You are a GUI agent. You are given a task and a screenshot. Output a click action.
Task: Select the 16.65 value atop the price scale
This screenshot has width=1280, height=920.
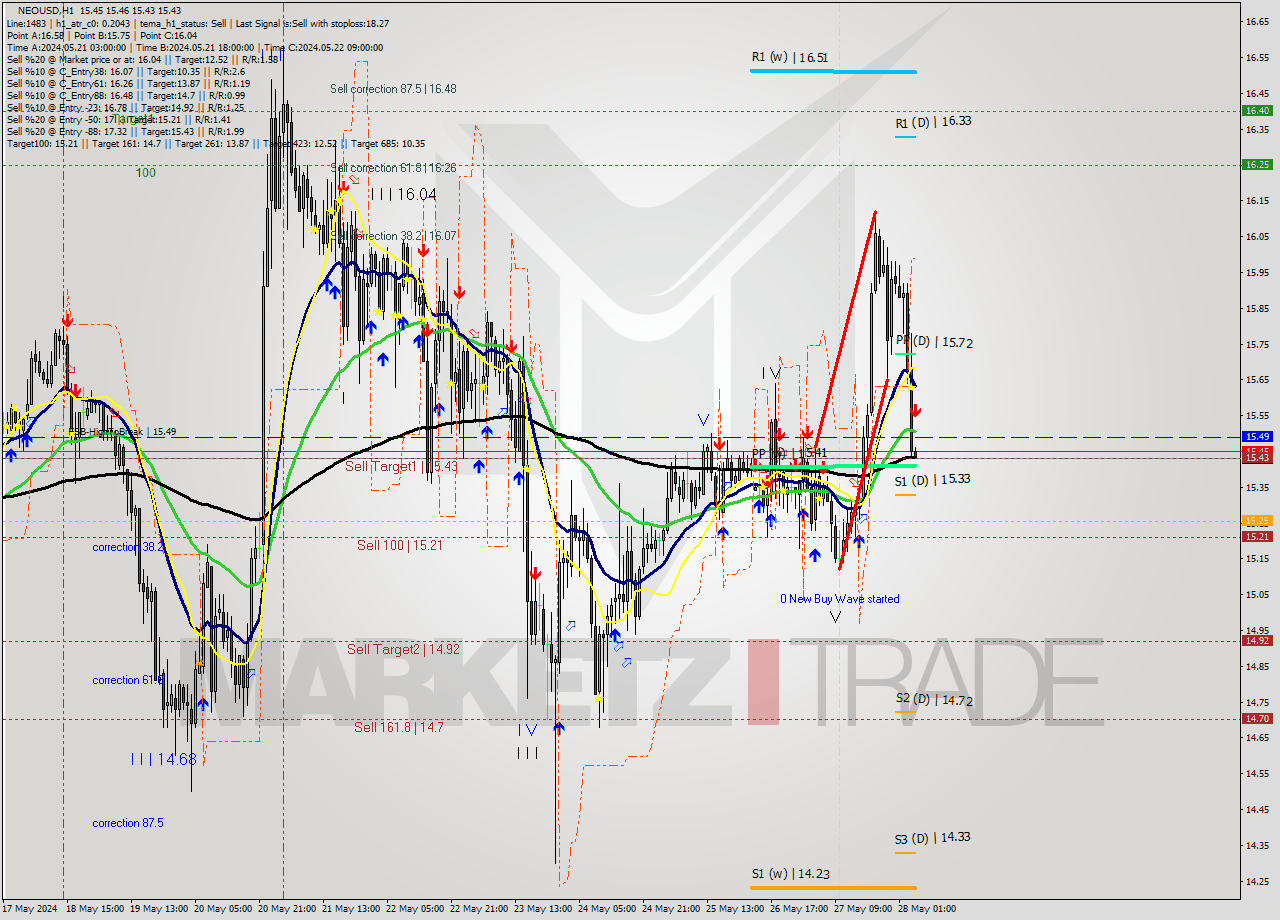tap(1256, 21)
